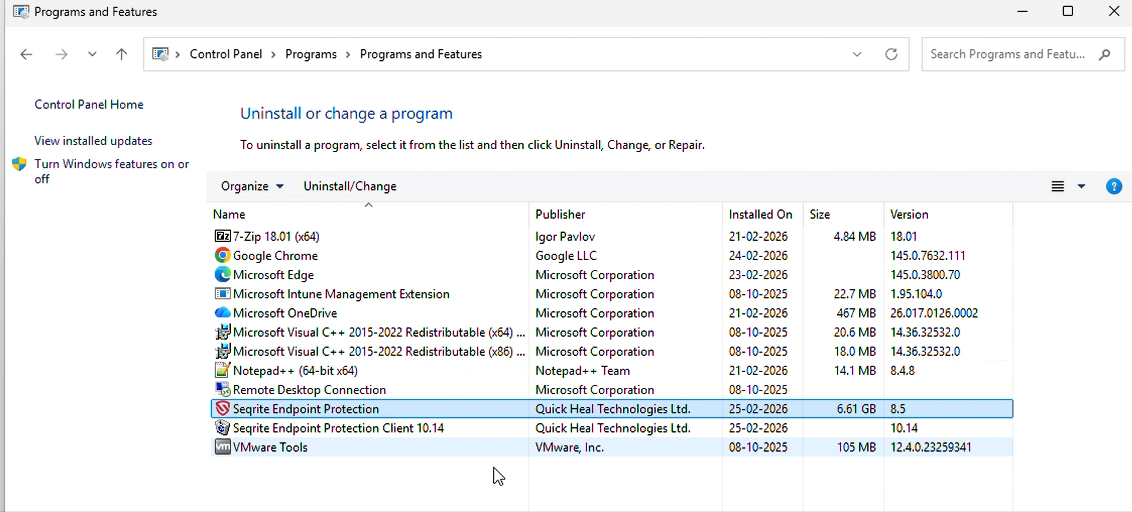The image size is (1132, 512).
Task: Expand the address bar history dropdown
Action: point(857,54)
